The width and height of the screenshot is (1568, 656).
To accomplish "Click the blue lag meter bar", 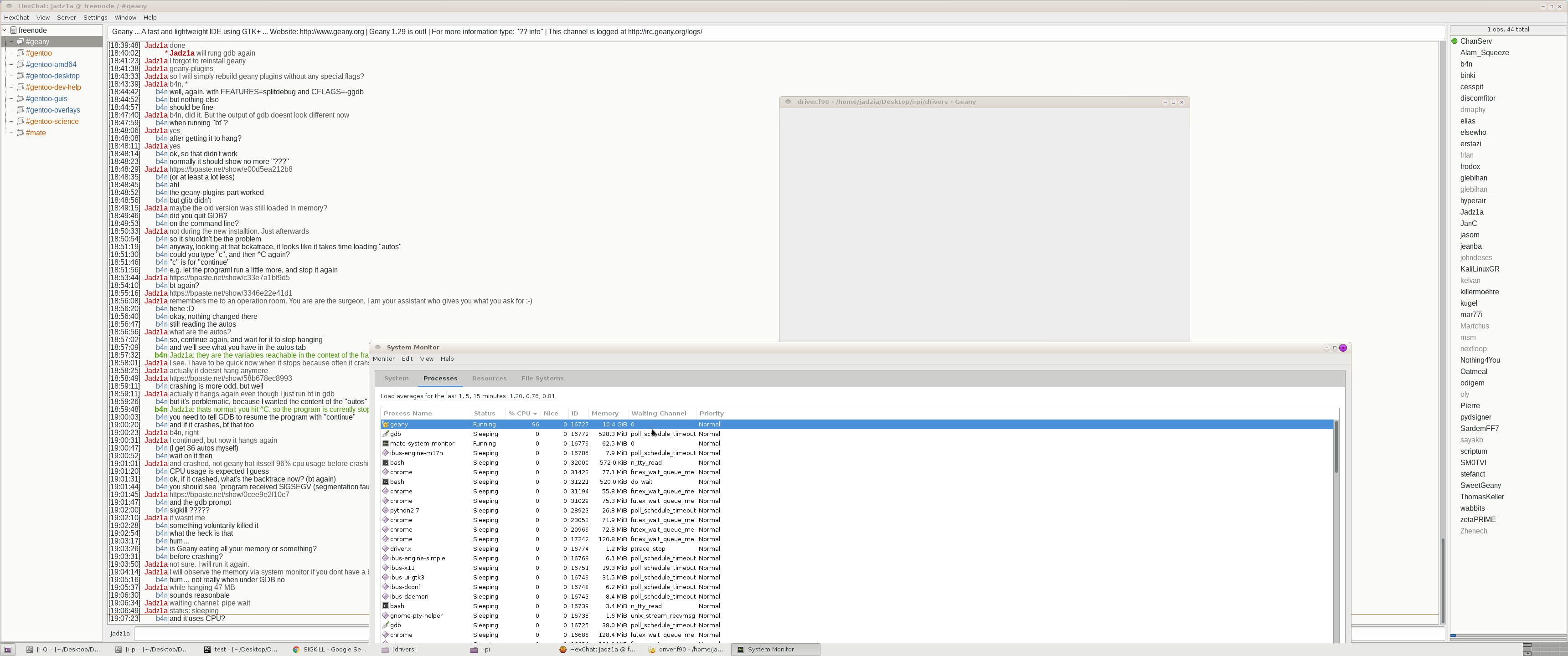I will (x=1453, y=636).
